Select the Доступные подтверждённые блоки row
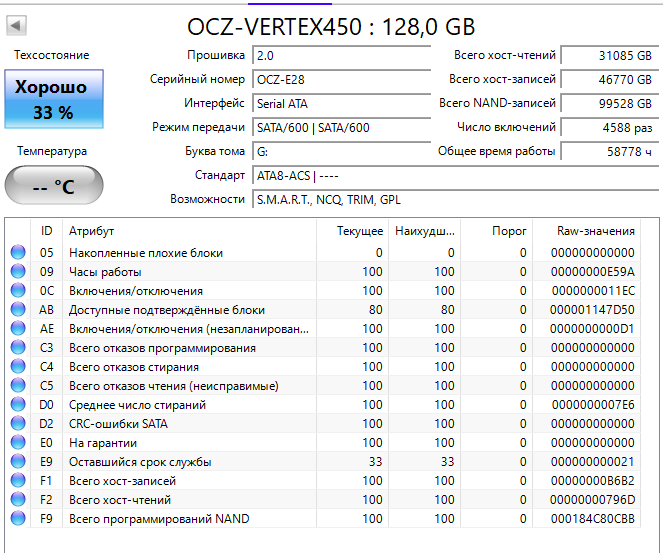 pyautogui.click(x=323, y=309)
